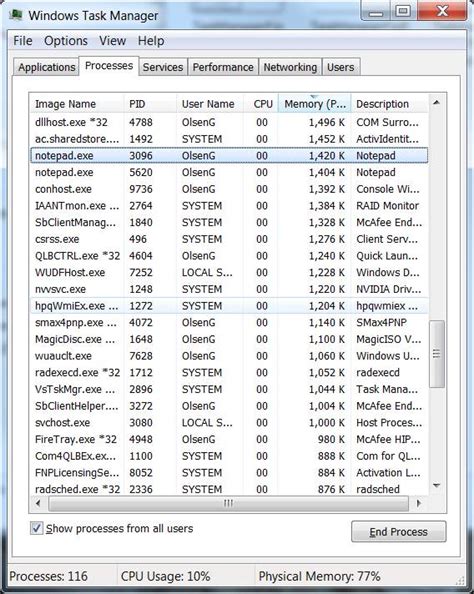
Task: Click the horizontal scrollbar left arrow
Action: 38,503
